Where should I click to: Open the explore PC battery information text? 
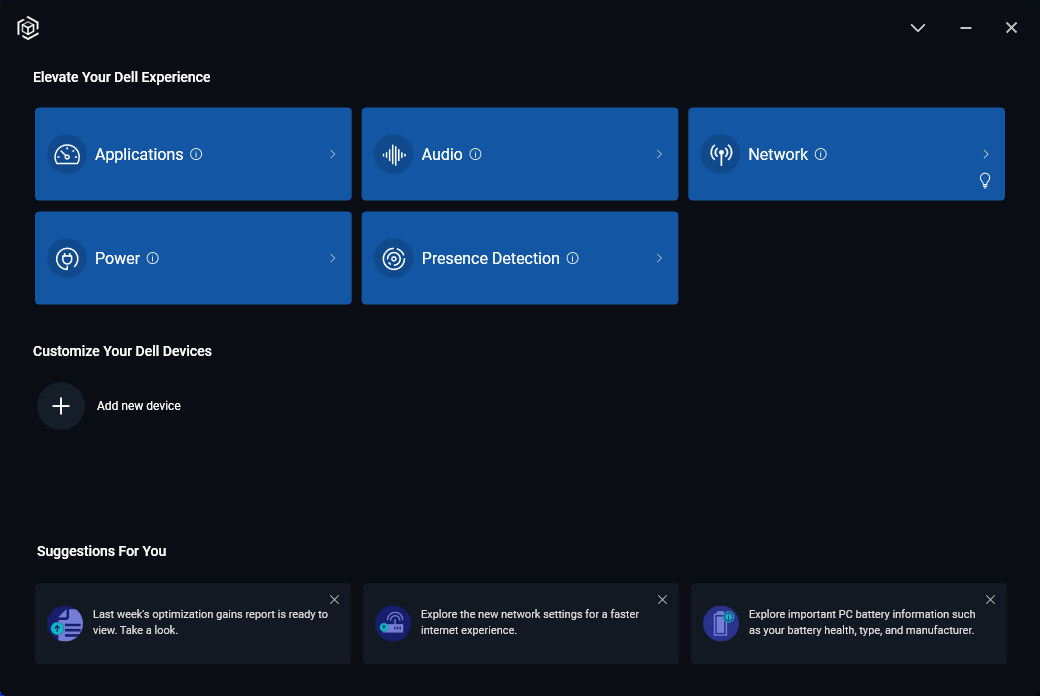coord(862,622)
